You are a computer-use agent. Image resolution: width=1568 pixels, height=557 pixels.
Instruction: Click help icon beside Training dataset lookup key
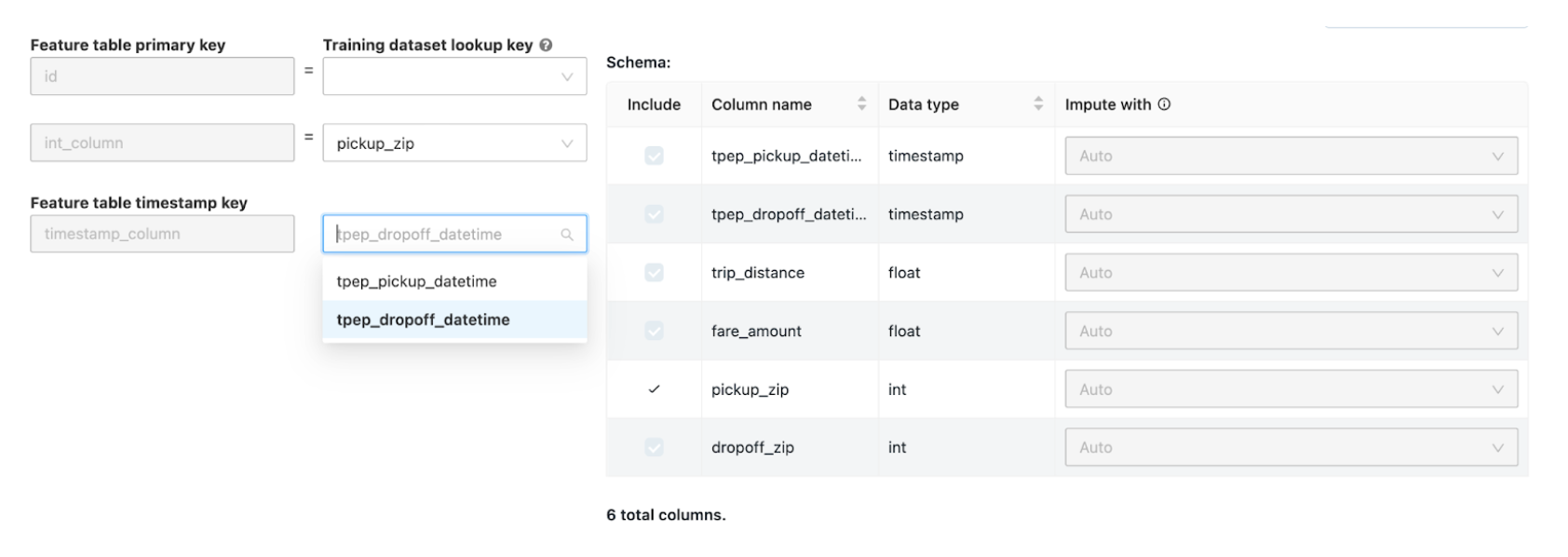pyautogui.click(x=546, y=45)
